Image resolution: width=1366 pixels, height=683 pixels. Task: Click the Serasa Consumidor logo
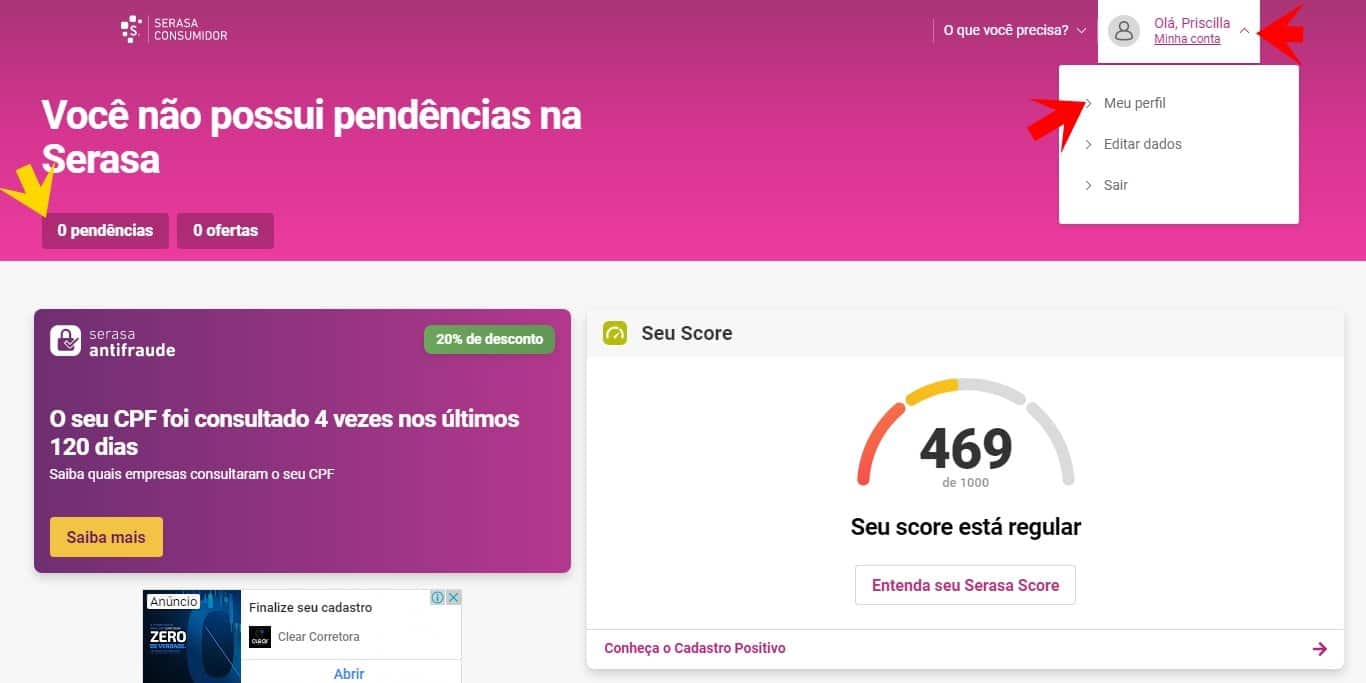pyautogui.click(x=174, y=29)
